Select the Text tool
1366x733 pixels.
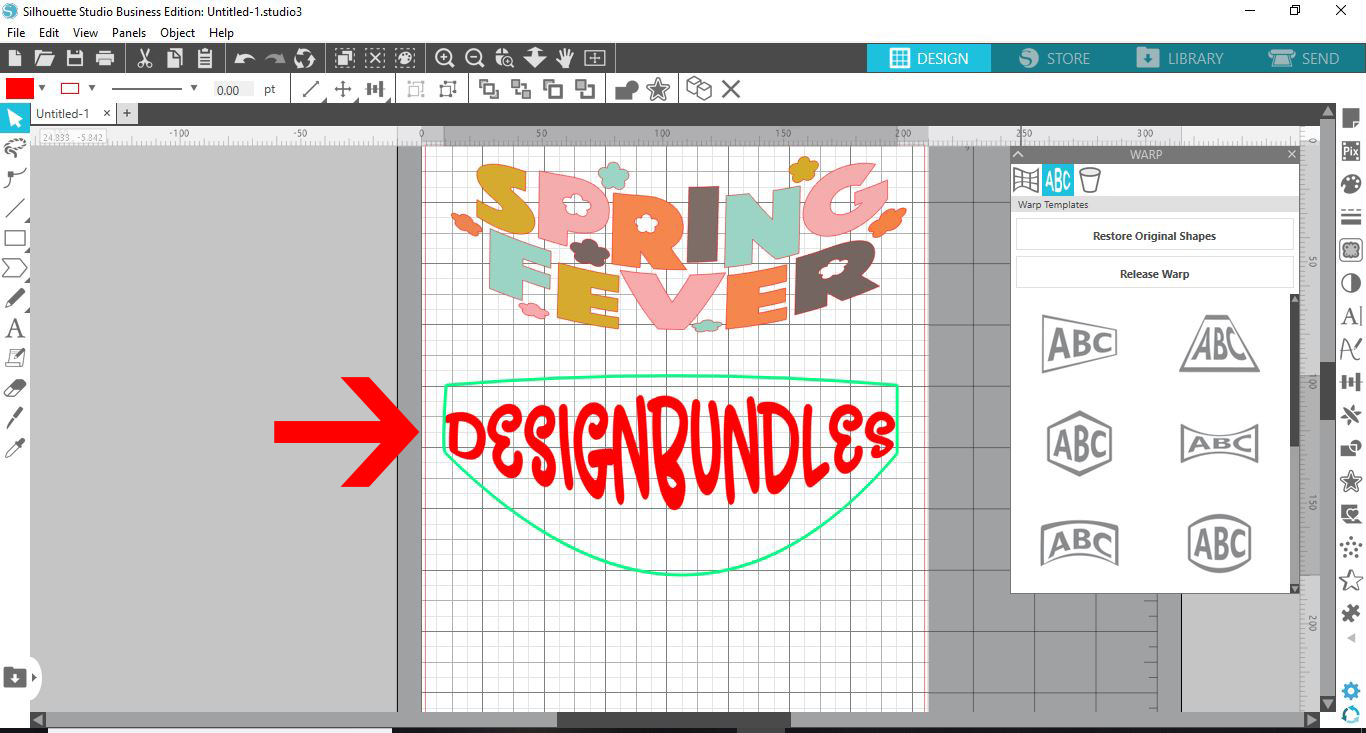14,328
